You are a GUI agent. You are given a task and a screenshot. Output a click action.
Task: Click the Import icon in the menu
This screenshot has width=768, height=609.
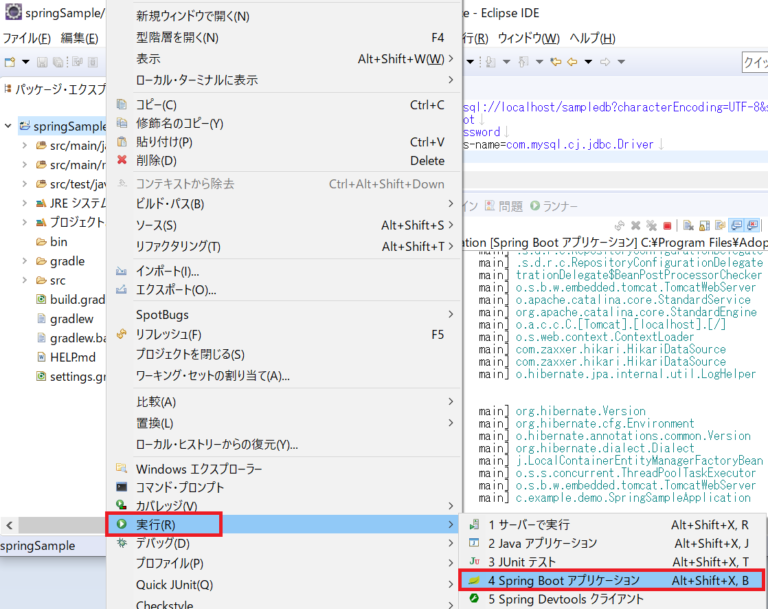tap(121, 271)
